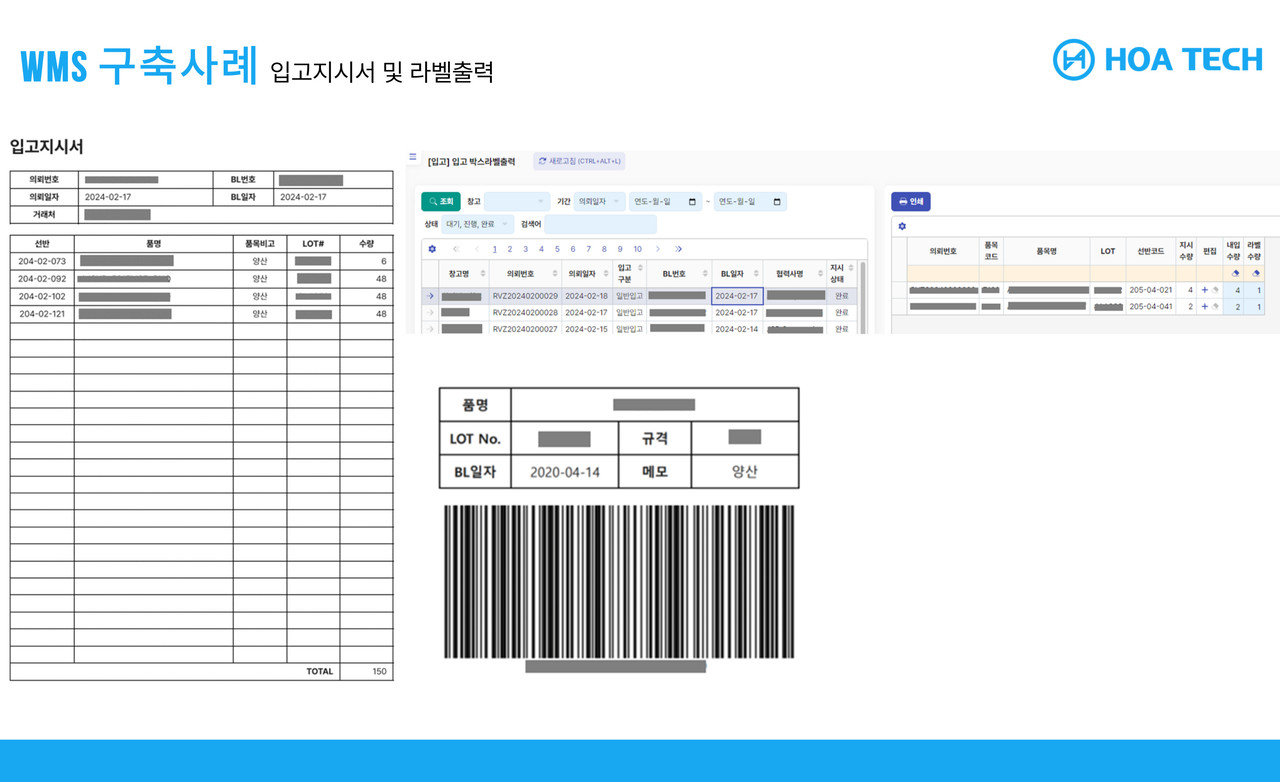Jump to last page with double-right arrow

coord(679,249)
